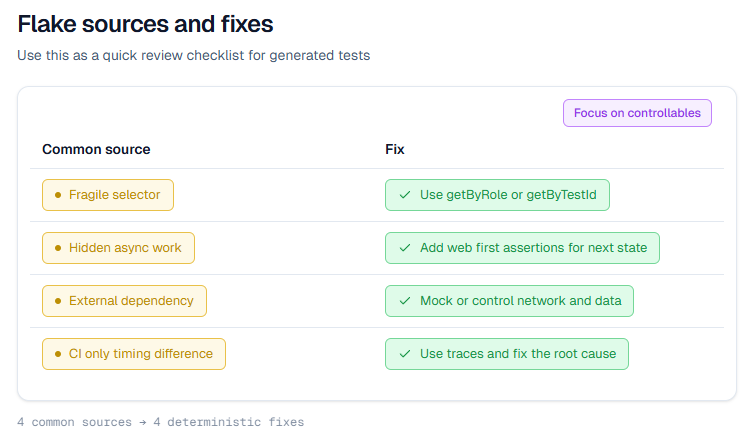Click the checkmark beside Use getByRole or getByTestId
Image resolution: width=749 pixels, height=439 pixels.
(x=405, y=195)
